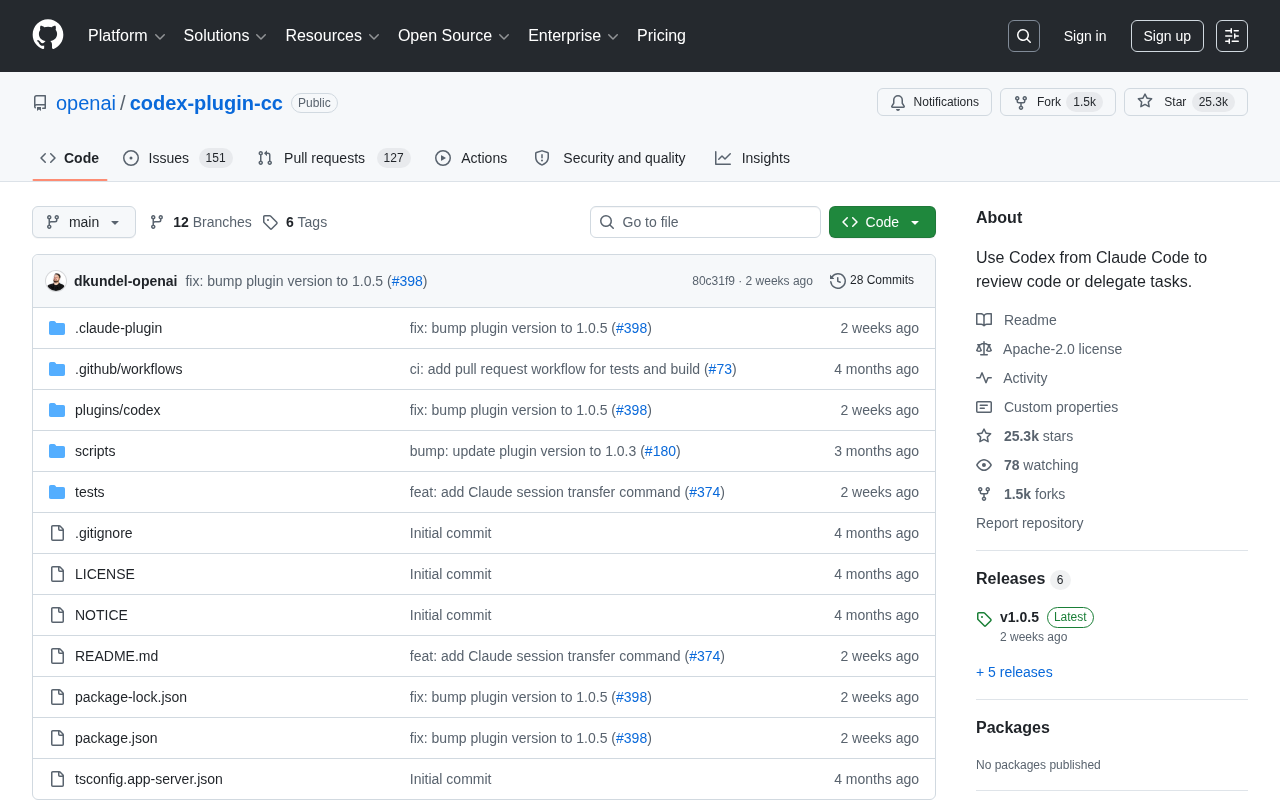Click the bell icon in Notifications button
This screenshot has height=800, width=1280.
click(x=898, y=102)
